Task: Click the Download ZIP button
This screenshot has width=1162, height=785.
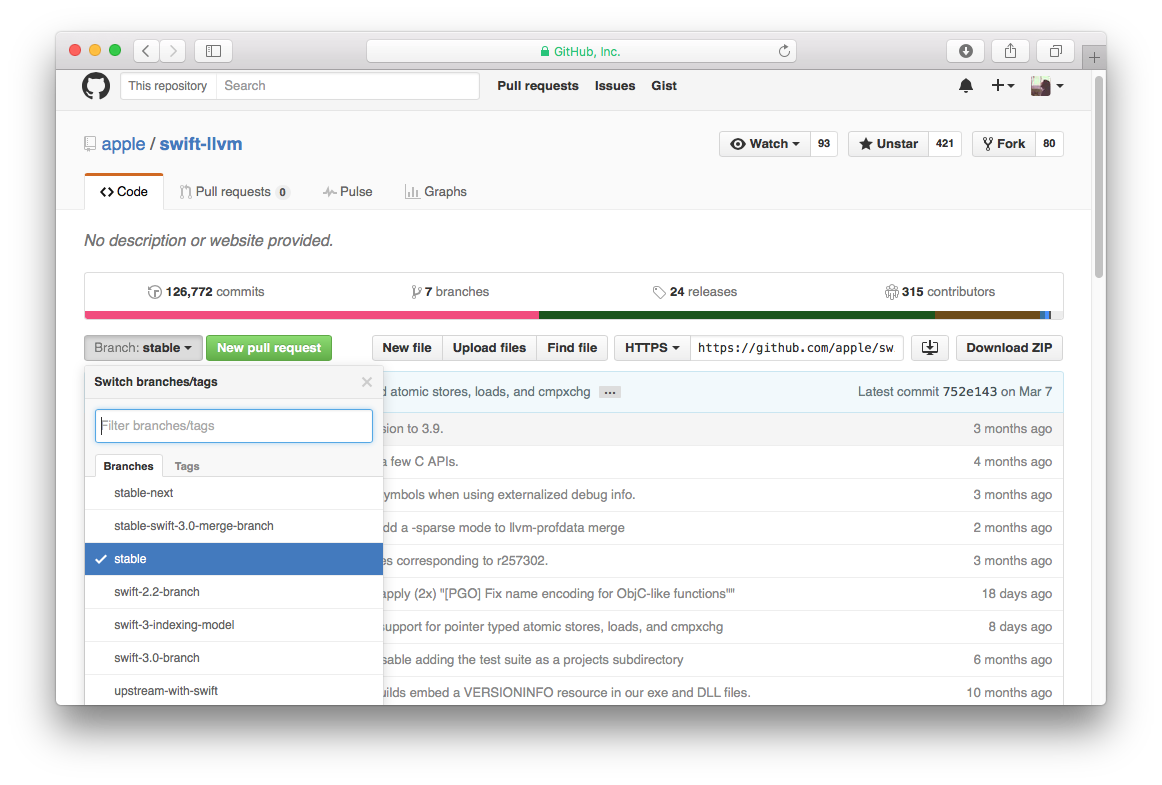Action: [x=1009, y=348]
